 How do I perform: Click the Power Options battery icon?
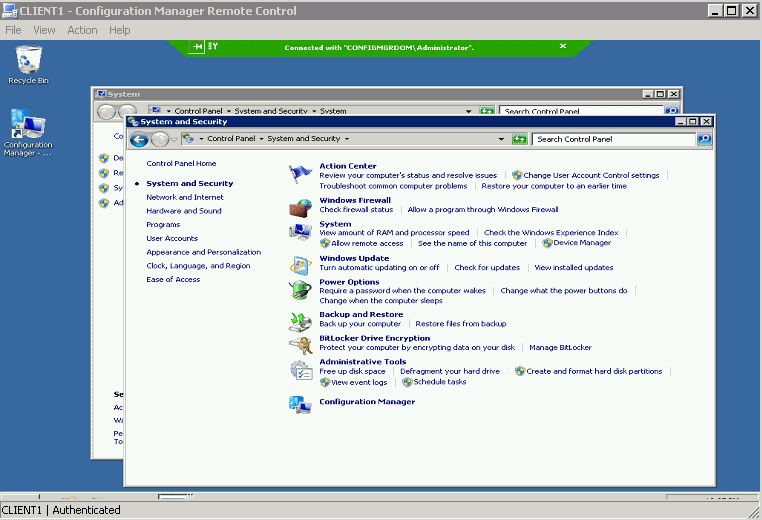(300, 290)
